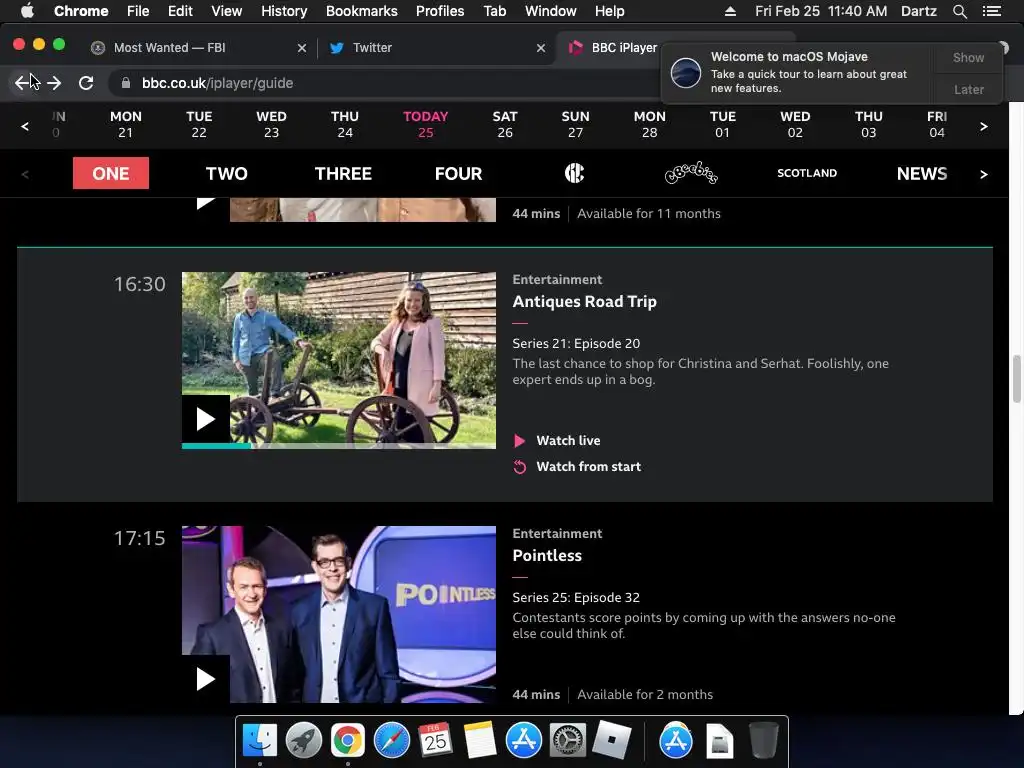
Task: Show more channels with right arrow
Action: (984, 174)
